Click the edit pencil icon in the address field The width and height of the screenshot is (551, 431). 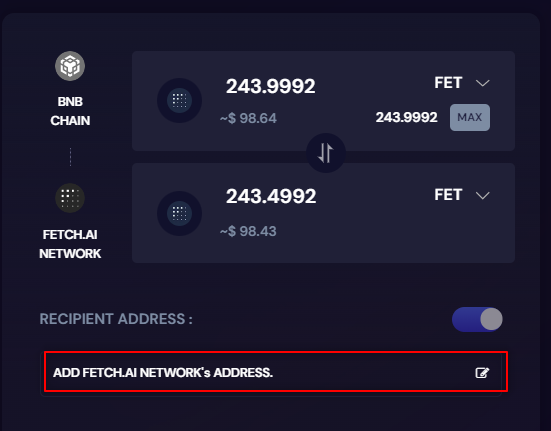coord(482,373)
